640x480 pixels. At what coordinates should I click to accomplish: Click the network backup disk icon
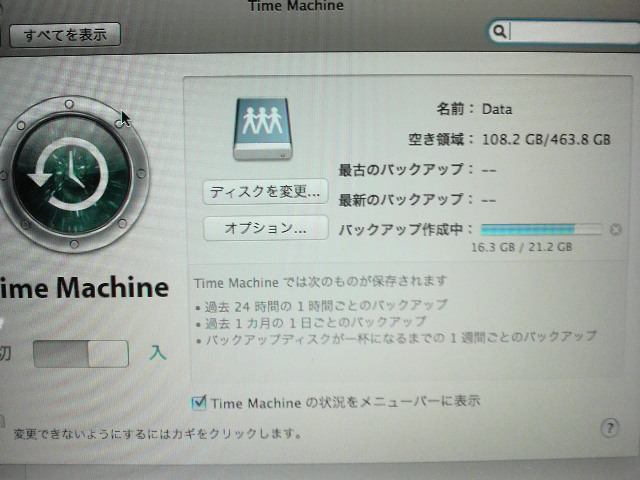pos(263,128)
